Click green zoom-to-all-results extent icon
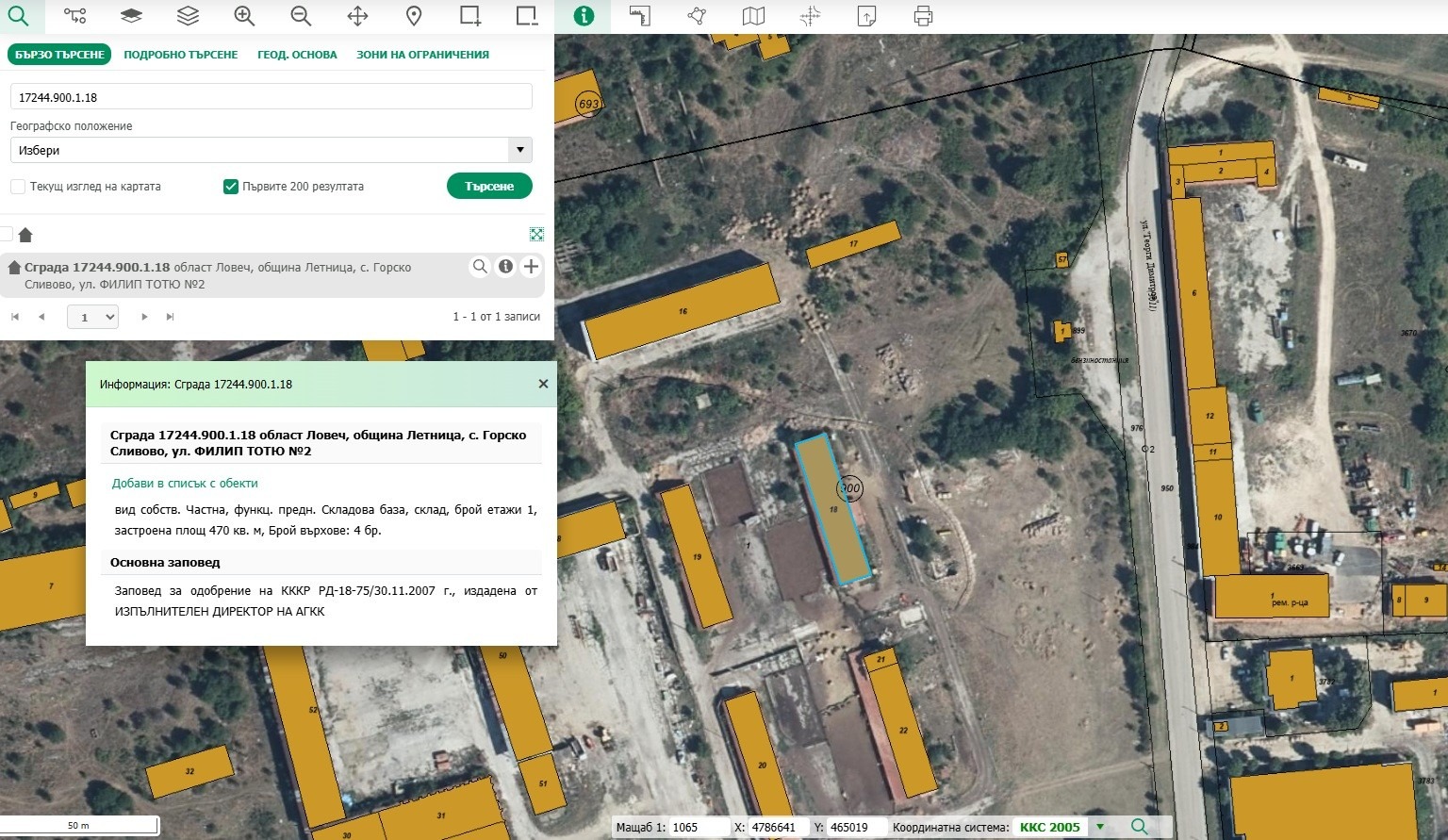The width and height of the screenshot is (1448, 840). click(536, 234)
